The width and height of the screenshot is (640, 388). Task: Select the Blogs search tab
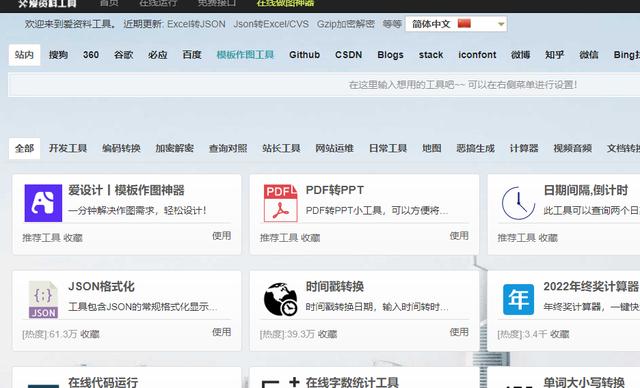coord(390,55)
